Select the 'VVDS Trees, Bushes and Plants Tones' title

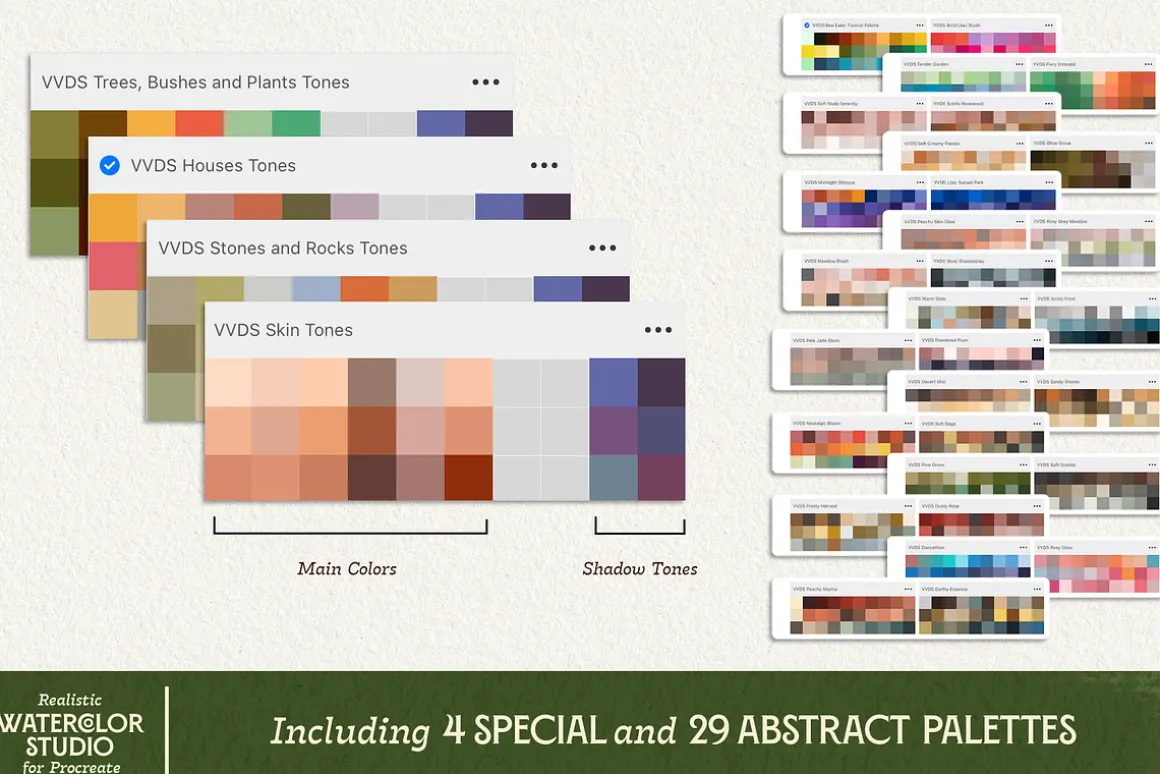click(x=195, y=82)
